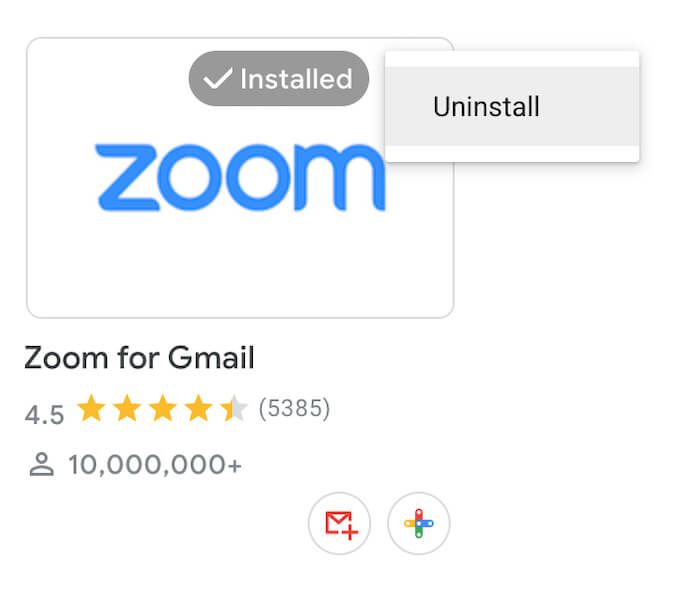This screenshot has width=680, height=595.
Task: Click the second gold rating star
Action: point(127,408)
